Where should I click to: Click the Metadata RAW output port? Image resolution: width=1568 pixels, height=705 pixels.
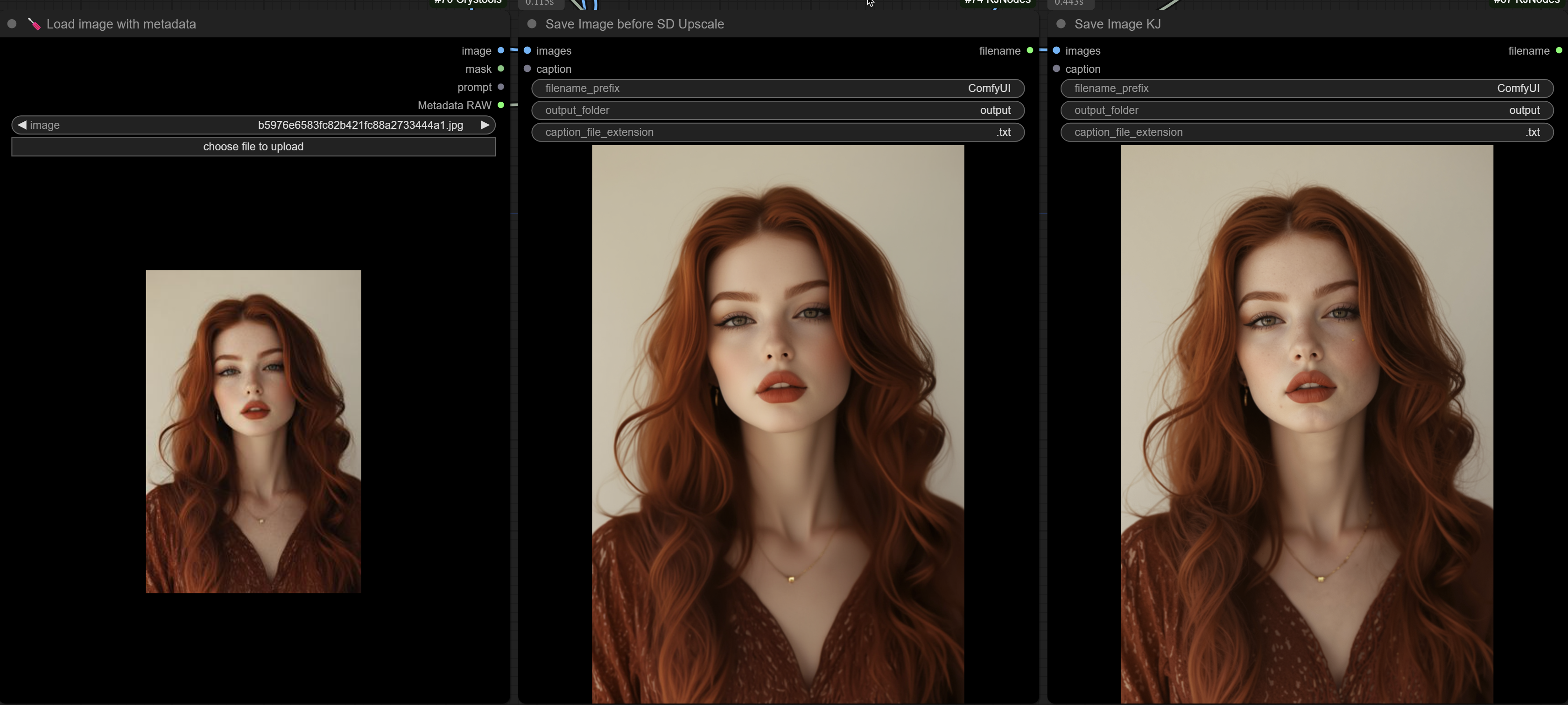(500, 106)
